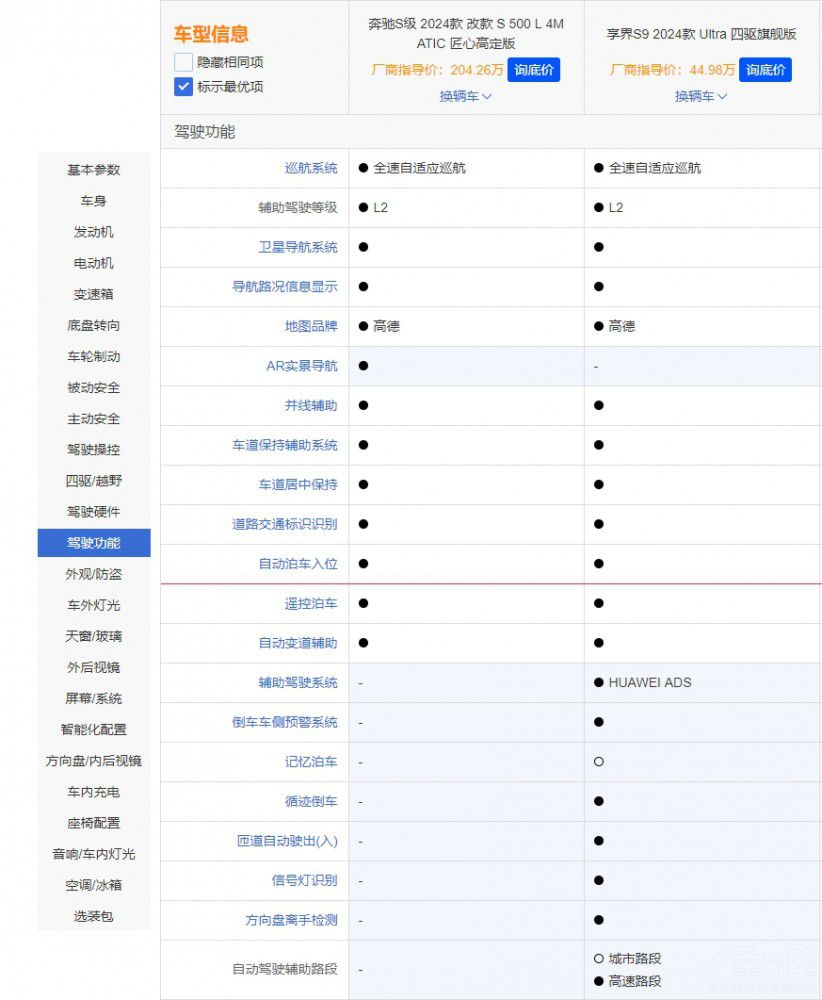Select the 记忆泊车 circle marker for 享界S9
The height and width of the screenshot is (1000, 822).
(597, 762)
